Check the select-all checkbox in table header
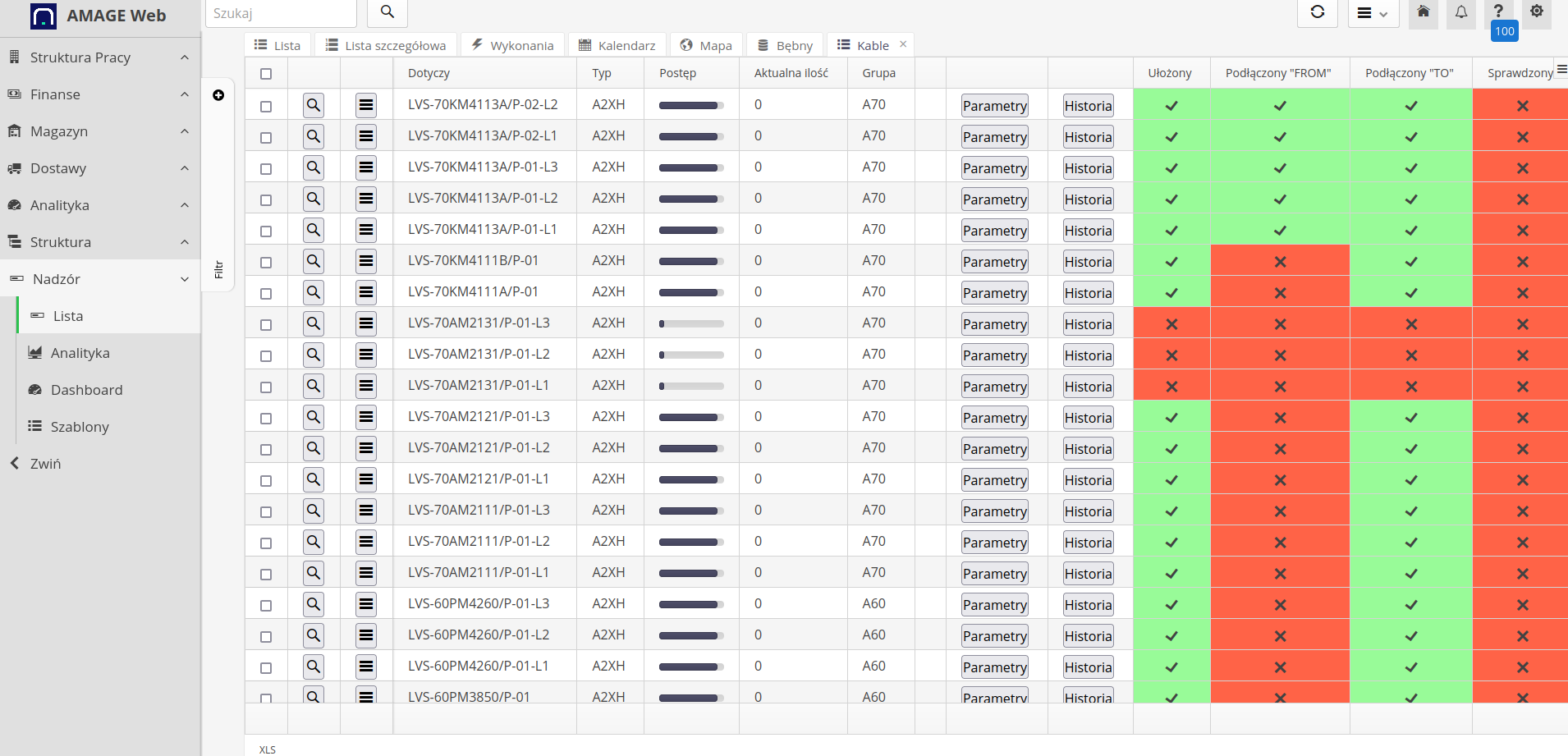Viewport: 1568px width, 756px height. click(265, 73)
